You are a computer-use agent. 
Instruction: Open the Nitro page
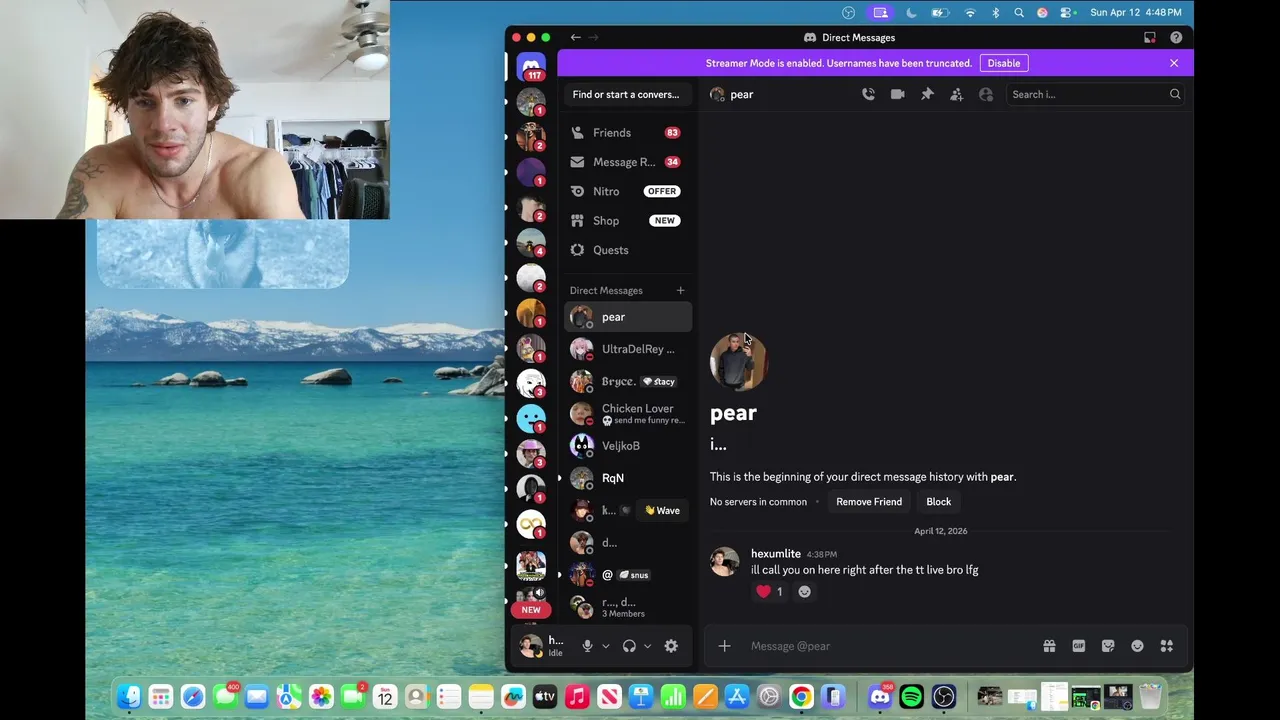pyautogui.click(x=628, y=191)
